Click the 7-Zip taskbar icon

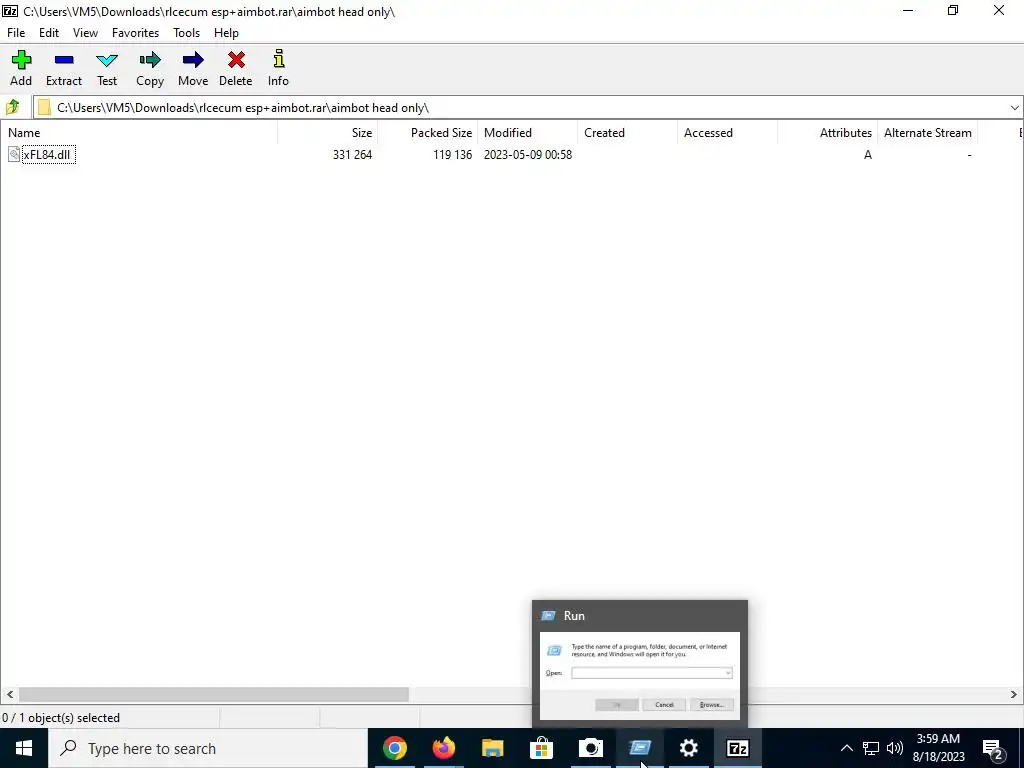point(737,748)
